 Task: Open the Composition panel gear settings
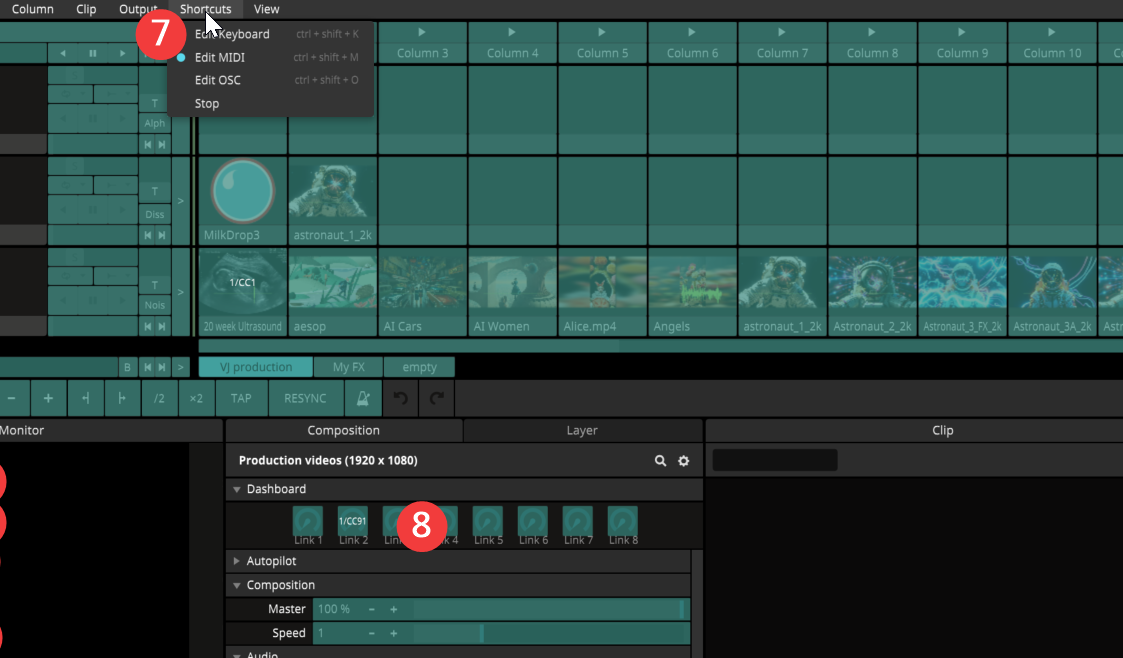point(684,461)
